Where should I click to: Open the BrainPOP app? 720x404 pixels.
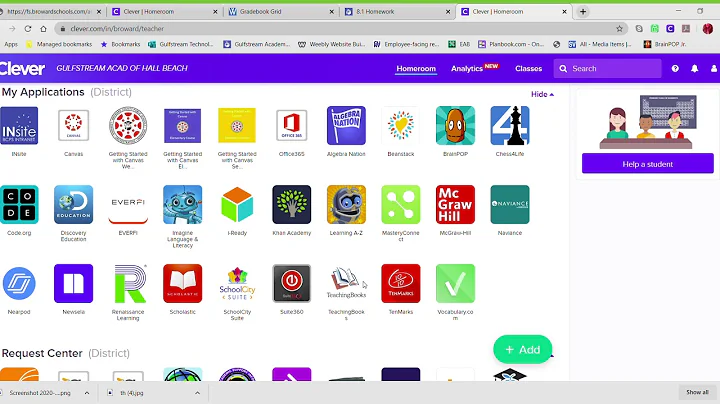tap(456, 125)
